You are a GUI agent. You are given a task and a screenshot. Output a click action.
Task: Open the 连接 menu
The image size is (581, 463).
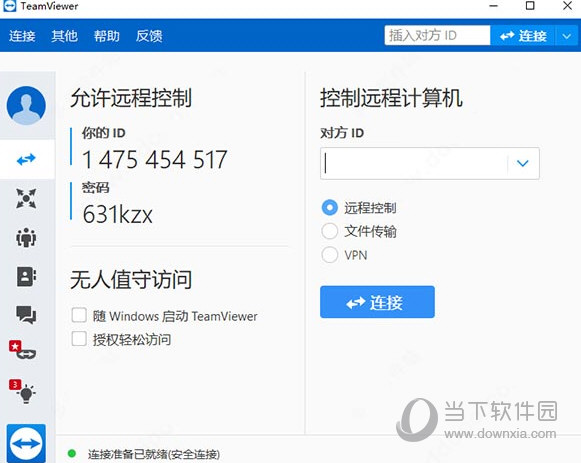pos(22,36)
